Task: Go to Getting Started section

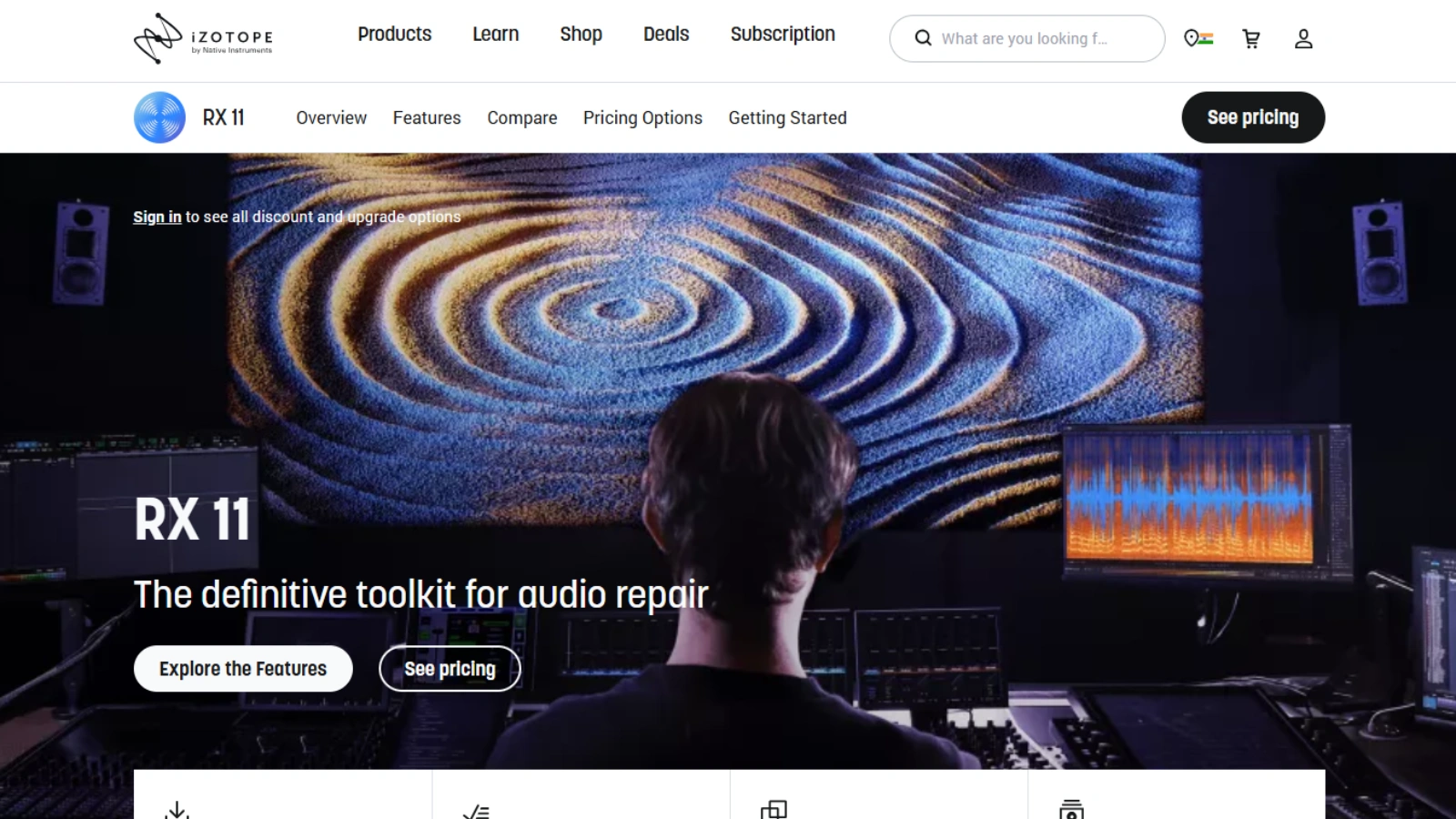Action: (787, 117)
